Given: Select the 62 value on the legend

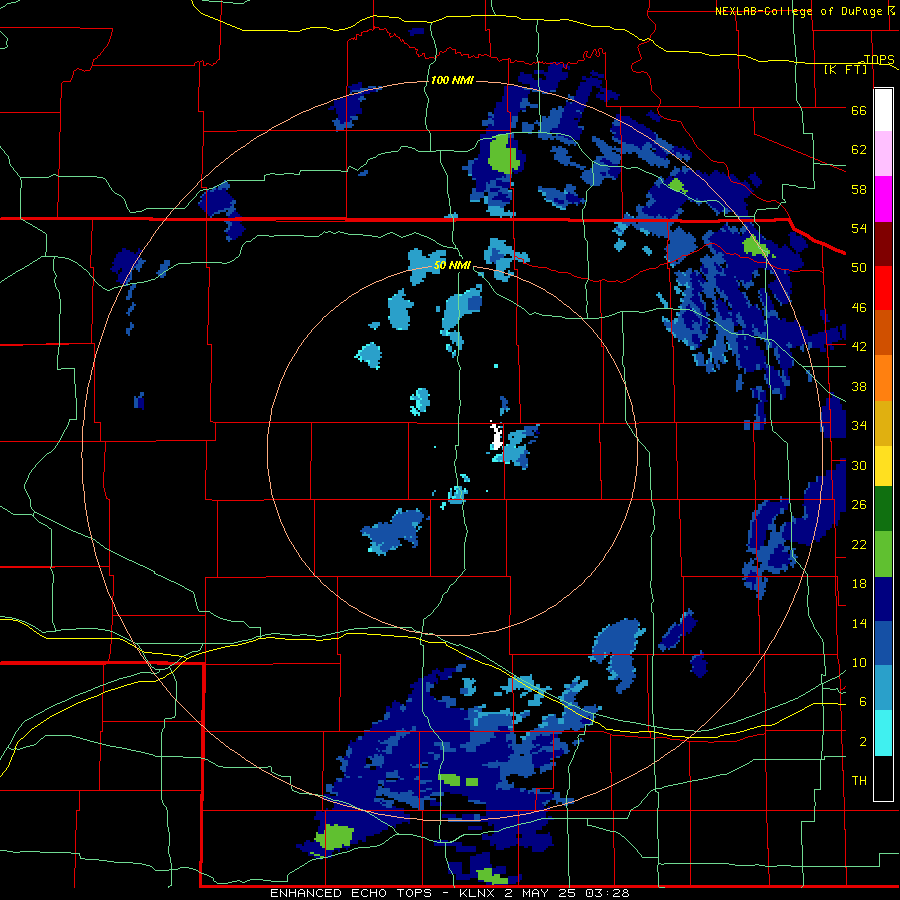Looking at the screenshot, I should coord(859,150).
